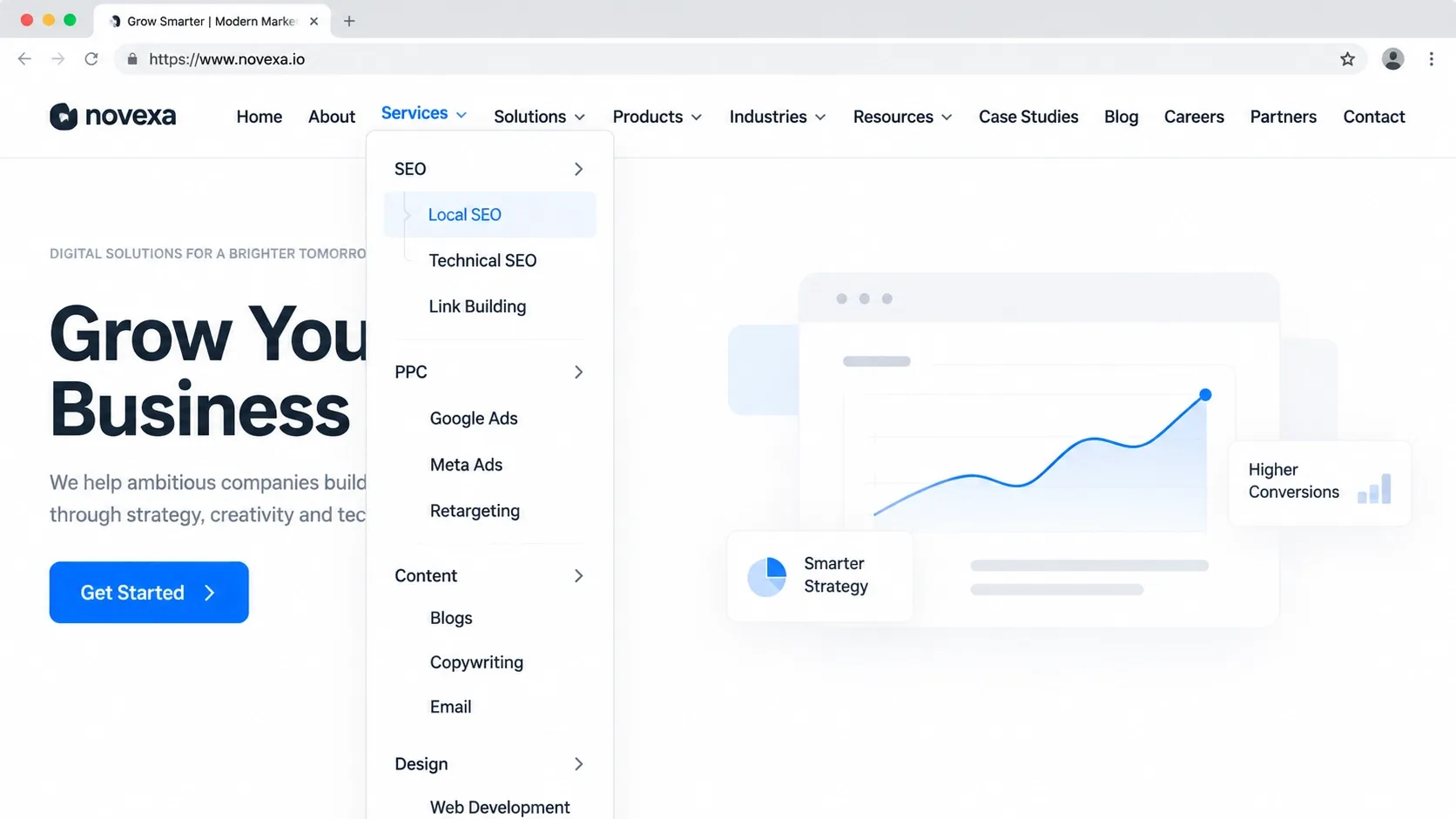1456x819 pixels.
Task: Open the Careers page link
Action: coord(1194,117)
